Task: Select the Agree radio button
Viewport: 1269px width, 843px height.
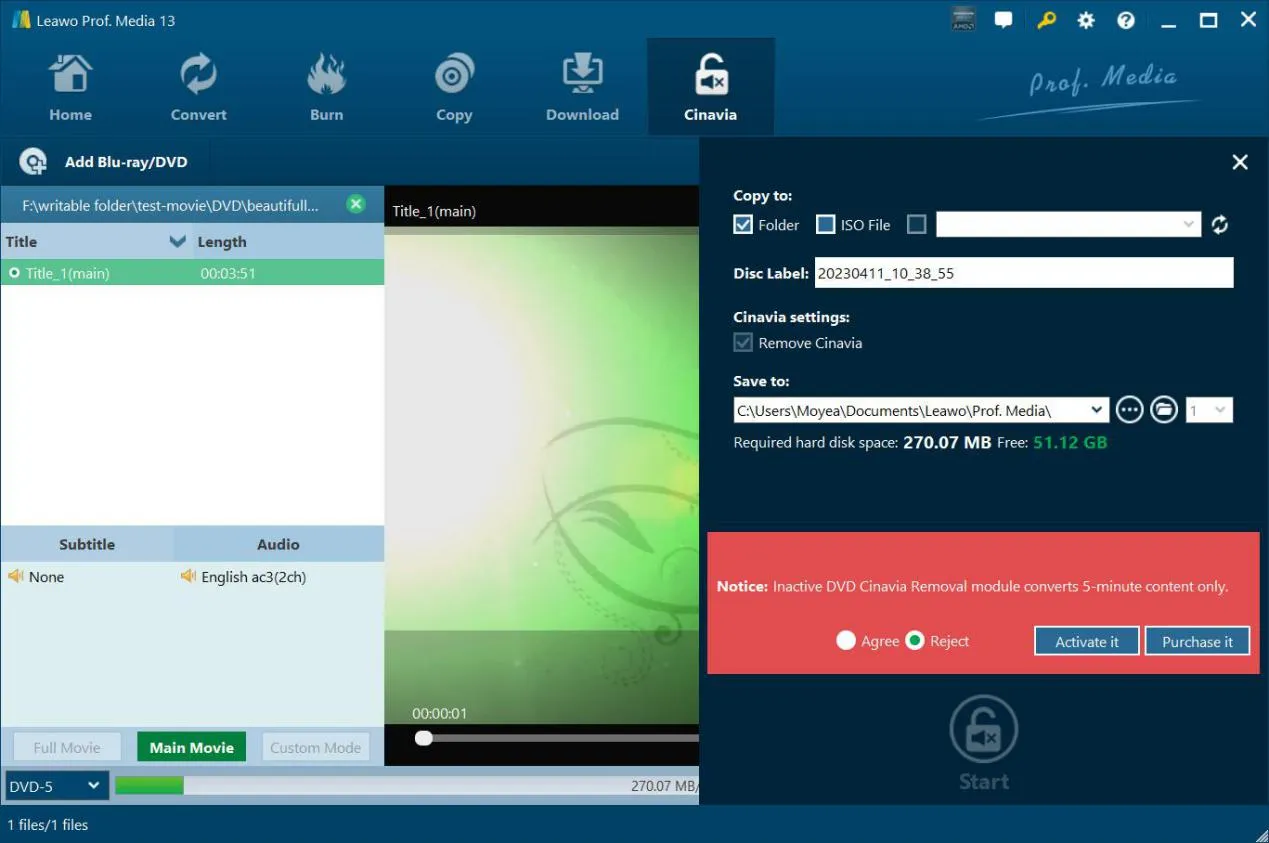Action: coord(846,641)
